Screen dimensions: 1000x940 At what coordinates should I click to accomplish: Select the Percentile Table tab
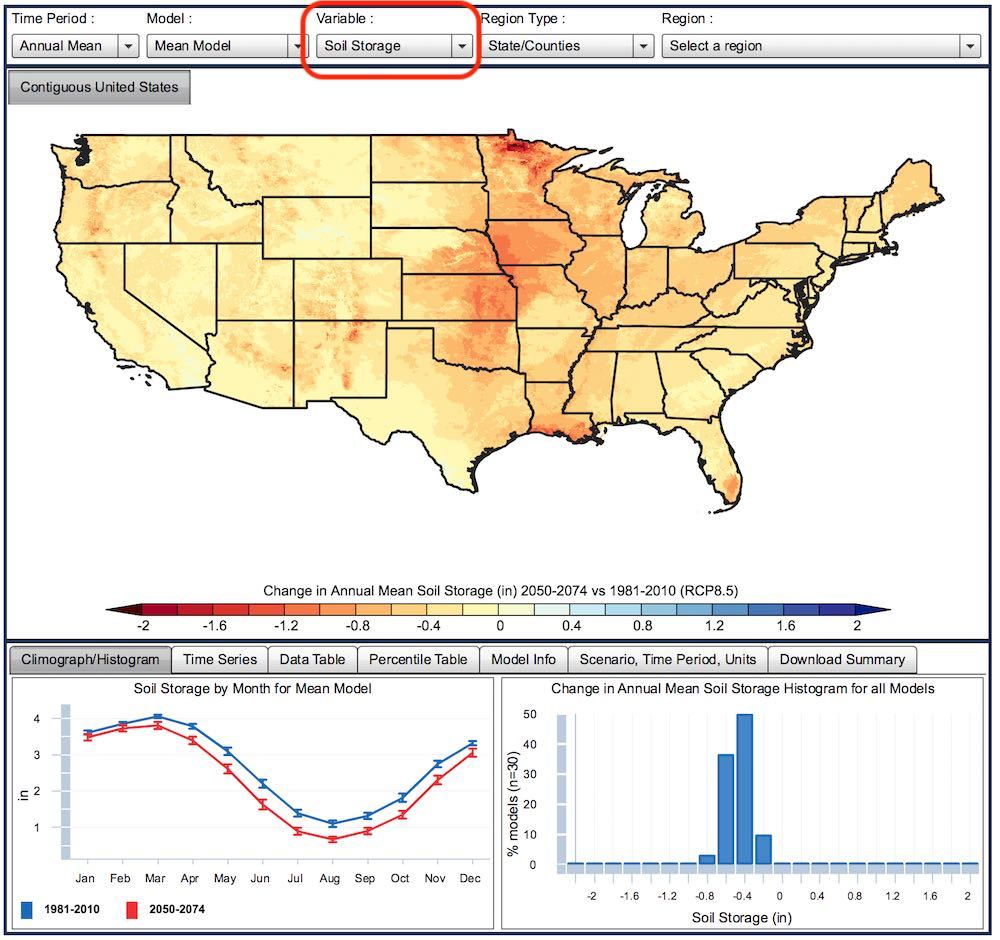coord(418,659)
